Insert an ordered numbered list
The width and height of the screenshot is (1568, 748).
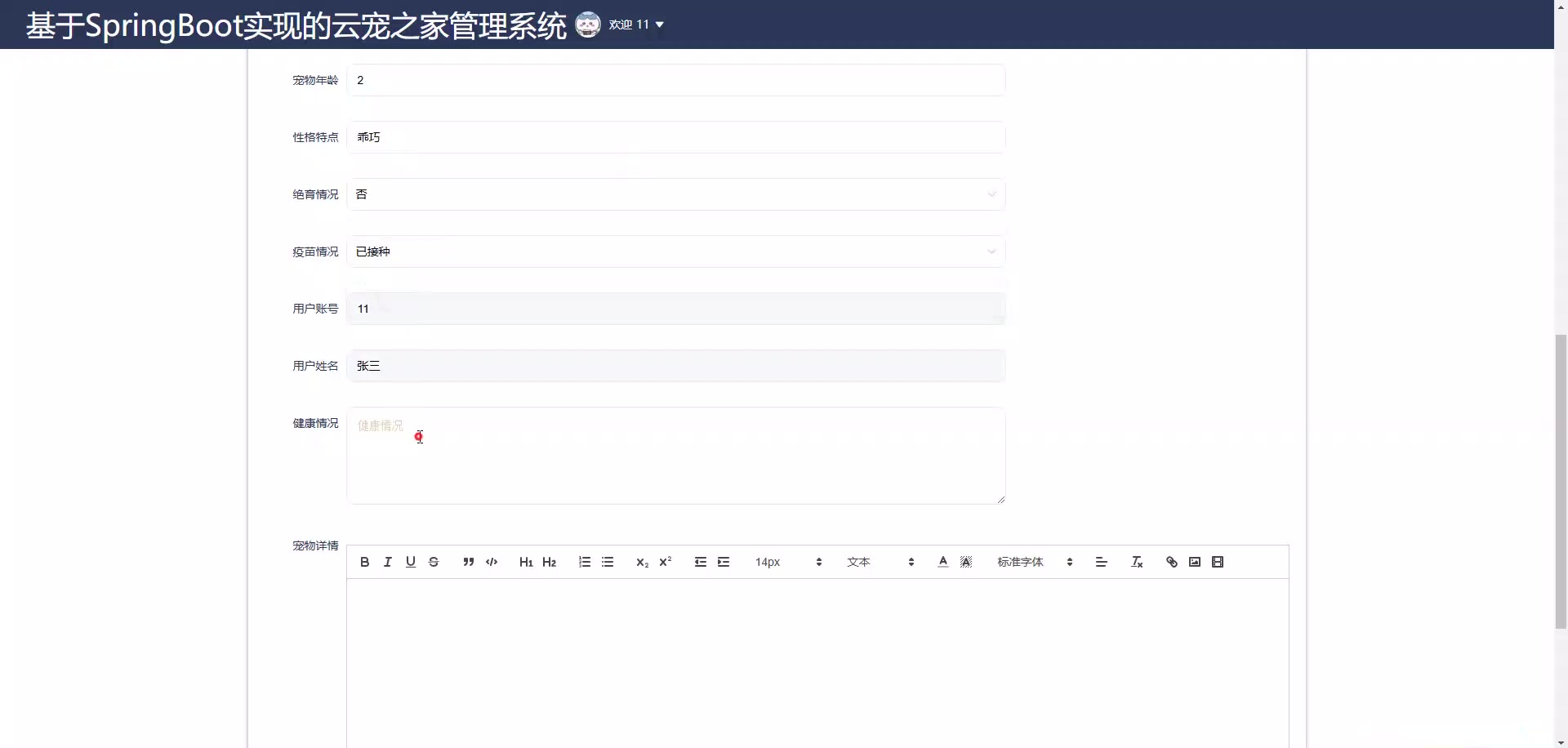click(x=584, y=562)
